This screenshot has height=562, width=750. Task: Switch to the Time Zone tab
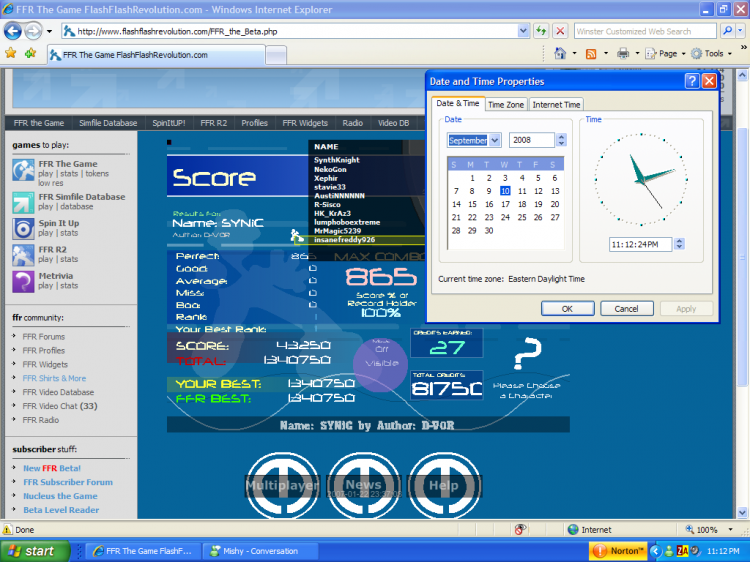[506, 104]
